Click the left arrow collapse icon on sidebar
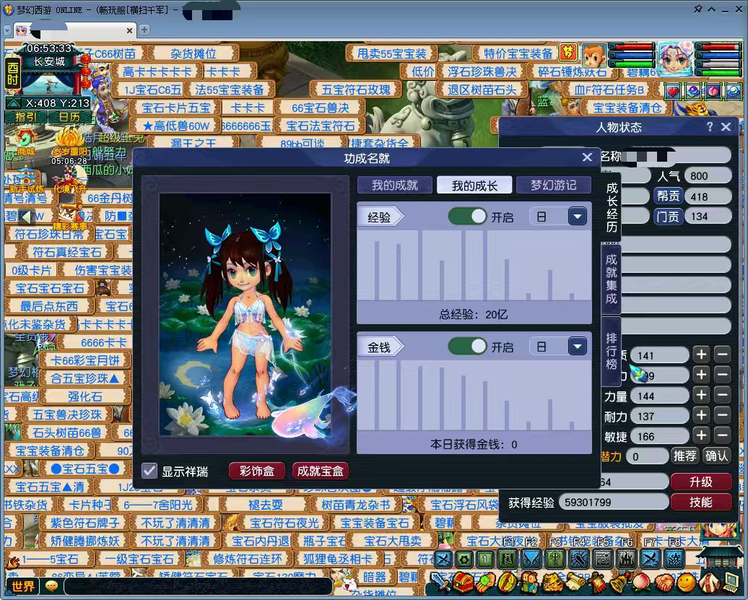Viewport: 748px width, 600px height. pyautogui.click(x=27, y=217)
